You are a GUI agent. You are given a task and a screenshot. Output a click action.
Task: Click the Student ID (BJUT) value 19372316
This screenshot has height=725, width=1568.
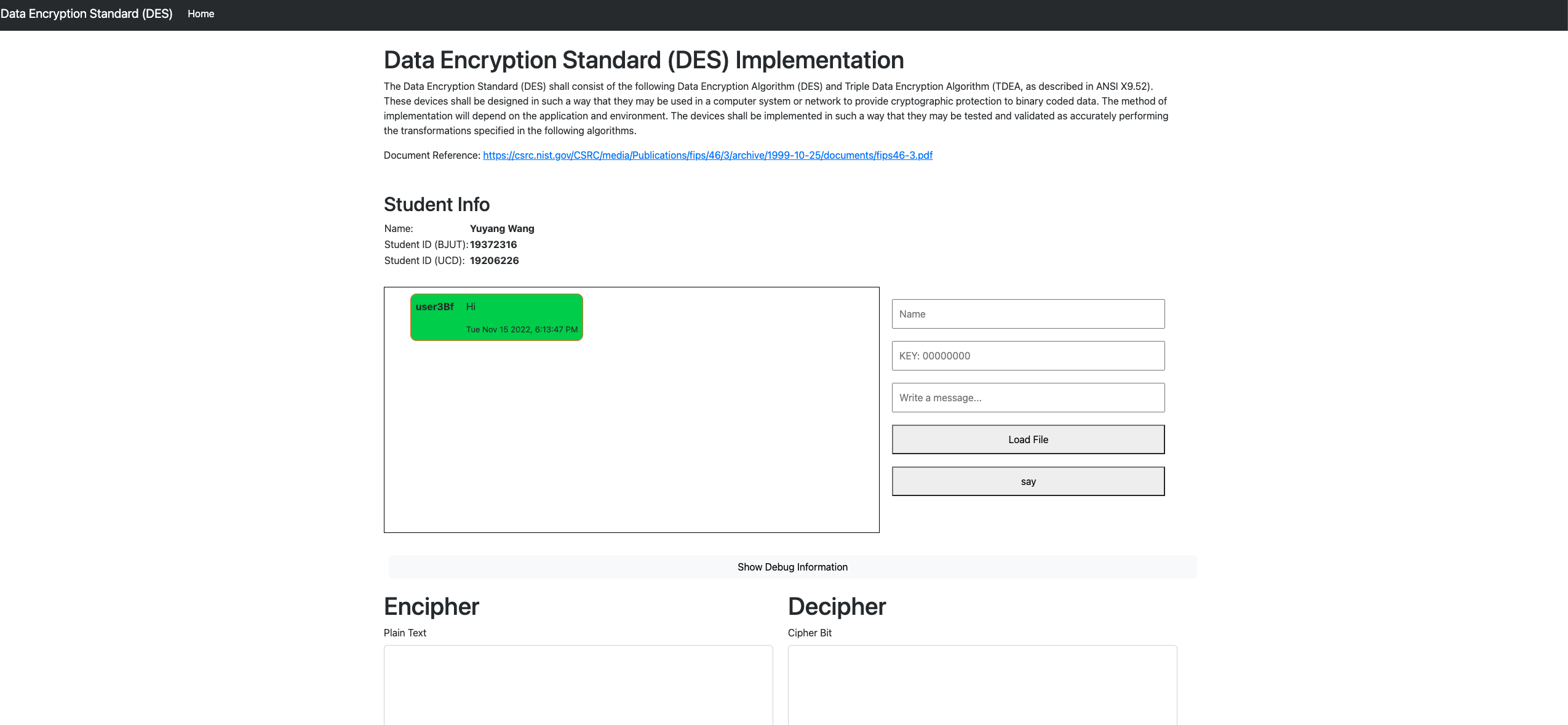tap(493, 244)
